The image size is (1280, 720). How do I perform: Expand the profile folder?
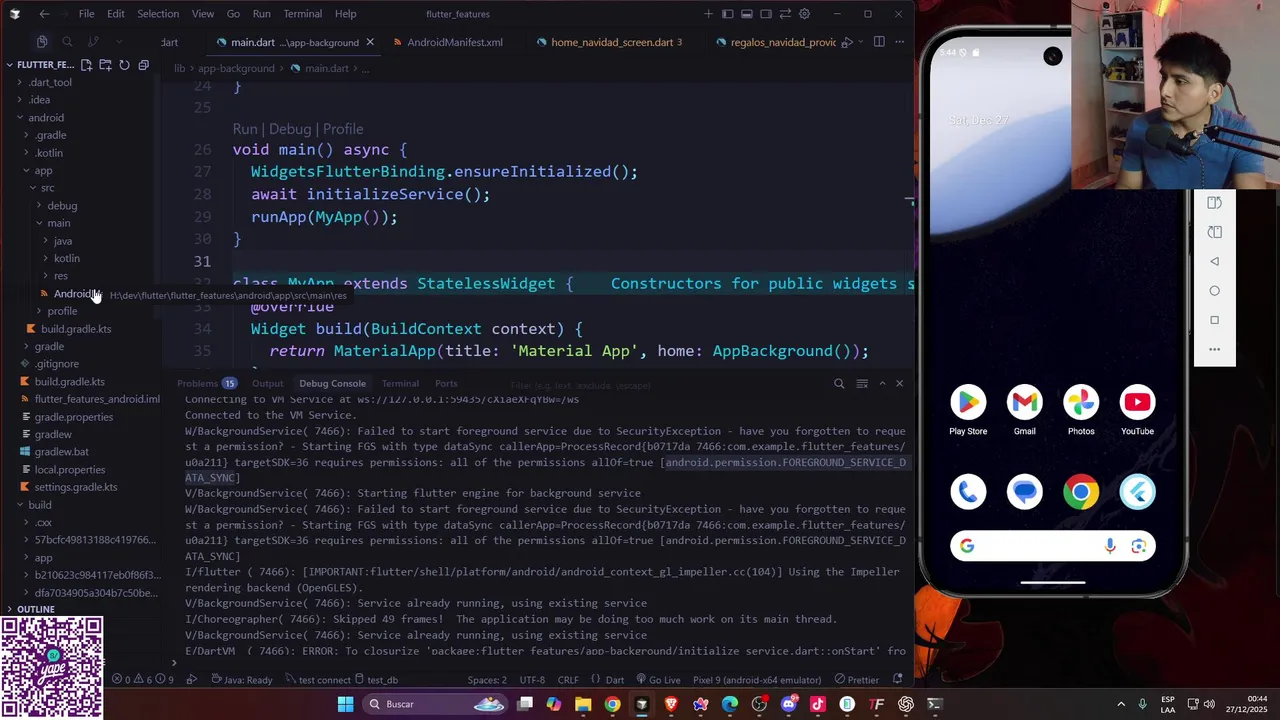point(62,311)
